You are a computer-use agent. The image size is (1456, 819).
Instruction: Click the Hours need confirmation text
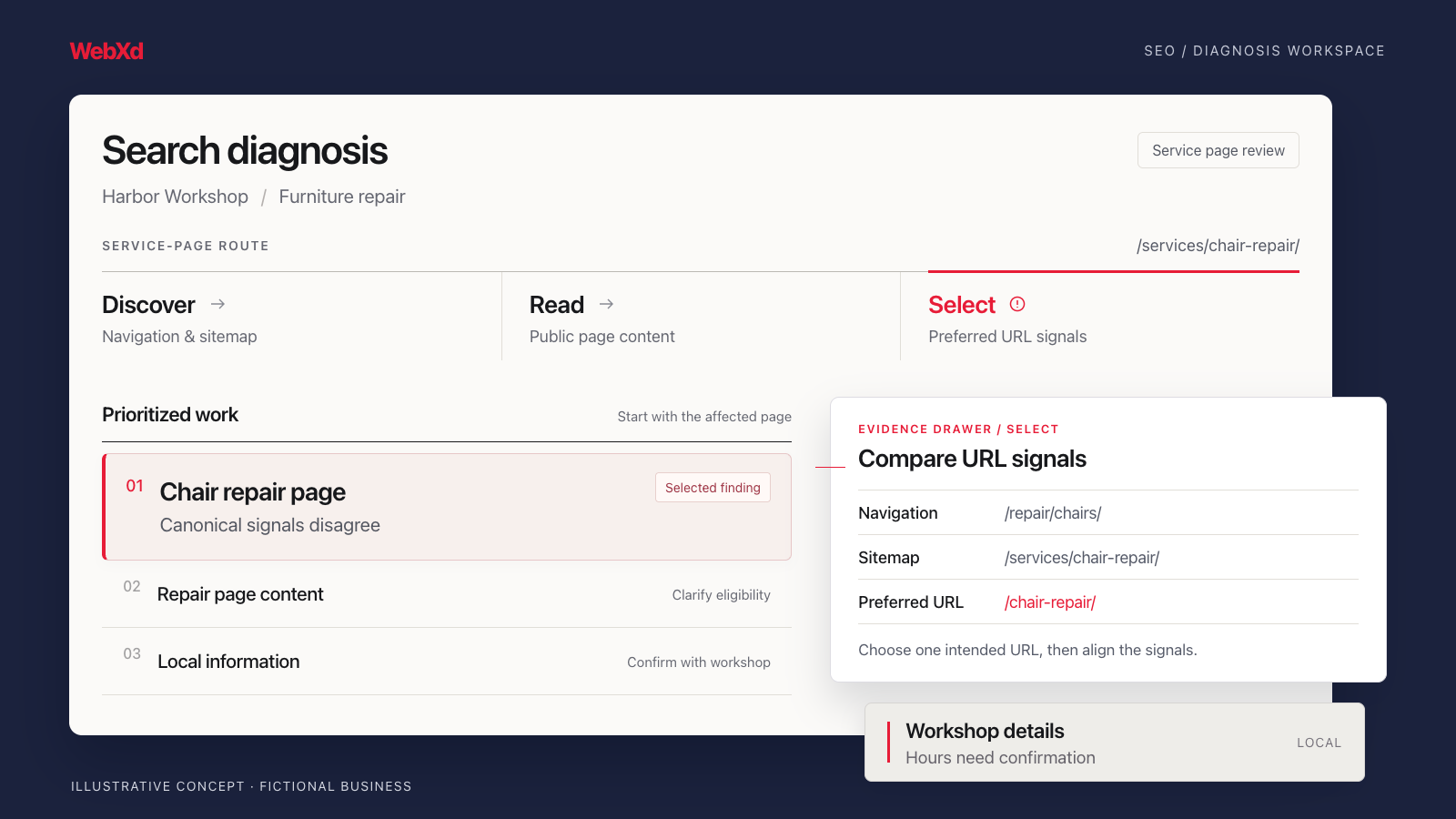tap(1000, 758)
